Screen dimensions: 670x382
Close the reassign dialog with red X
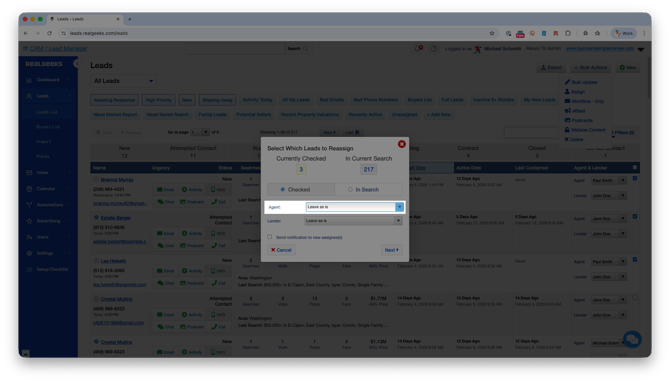click(401, 144)
